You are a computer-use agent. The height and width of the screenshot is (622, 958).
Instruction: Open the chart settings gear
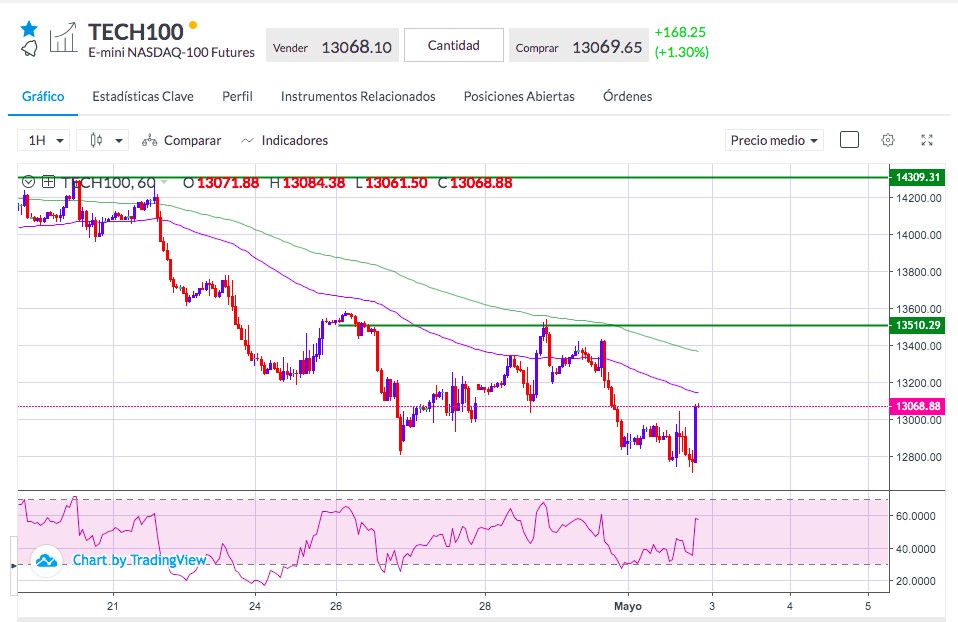[x=888, y=140]
